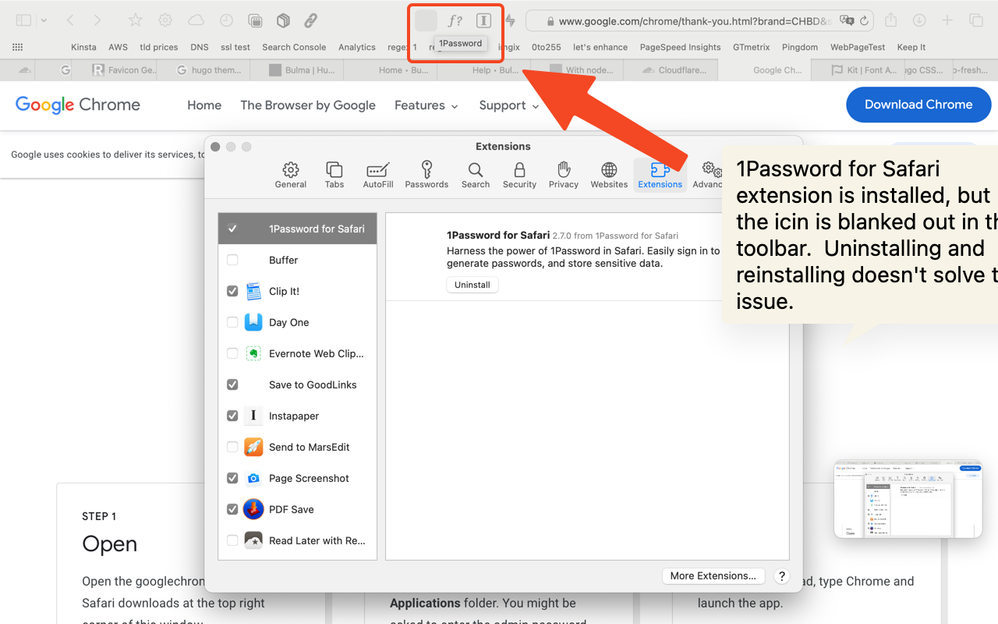
Task: Open the Passwords preferences pane
Action: point(426,174)
